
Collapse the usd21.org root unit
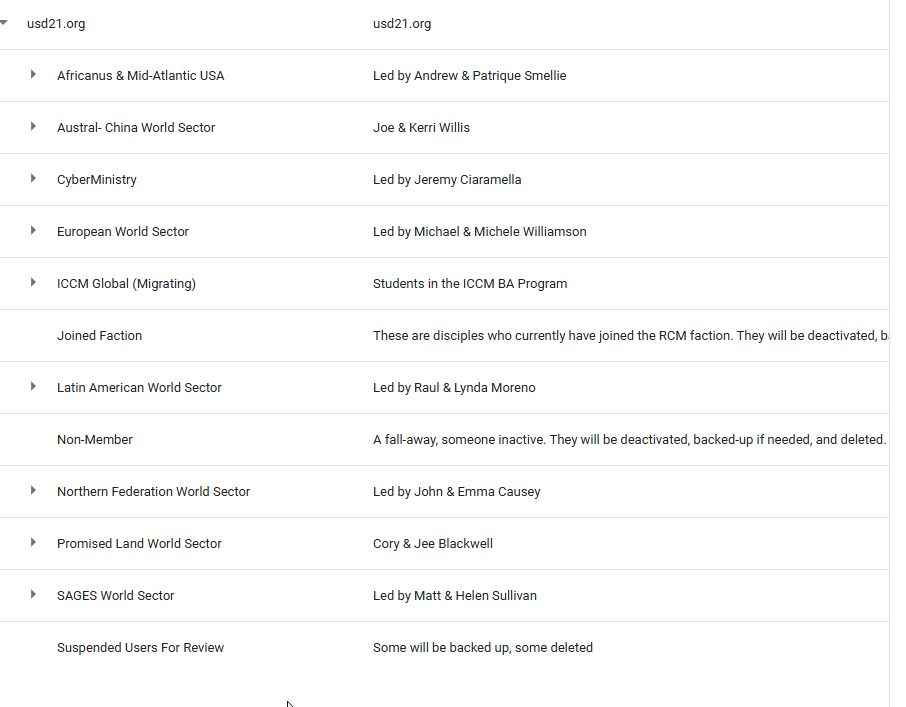point(4,22)
